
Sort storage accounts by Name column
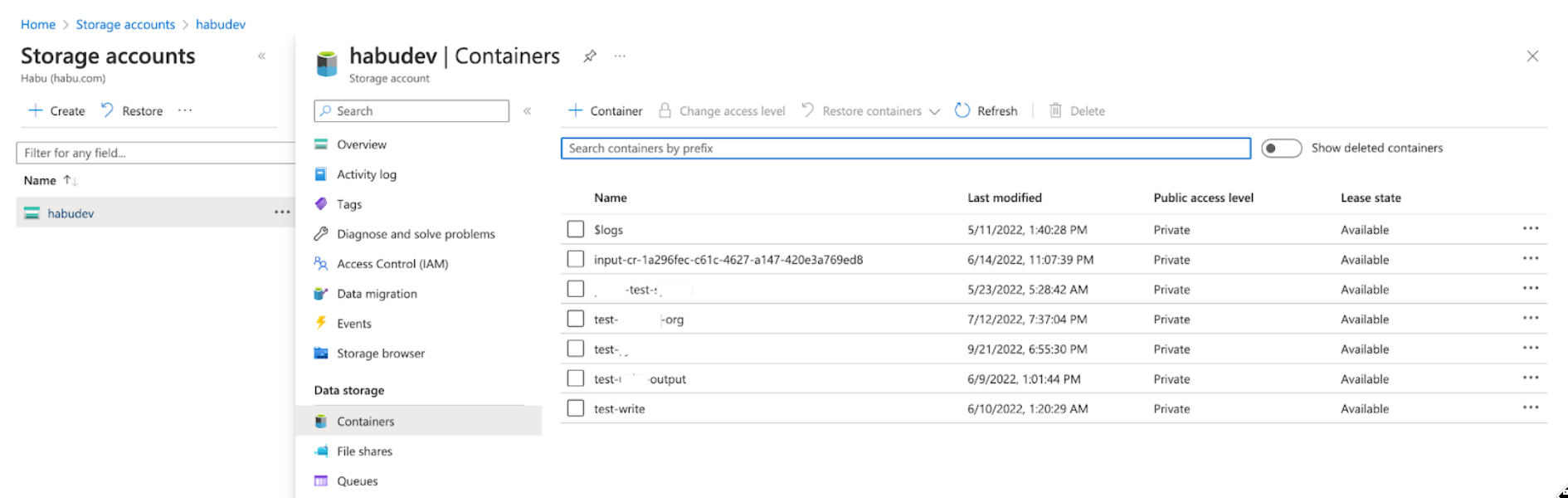coord(40,181)
